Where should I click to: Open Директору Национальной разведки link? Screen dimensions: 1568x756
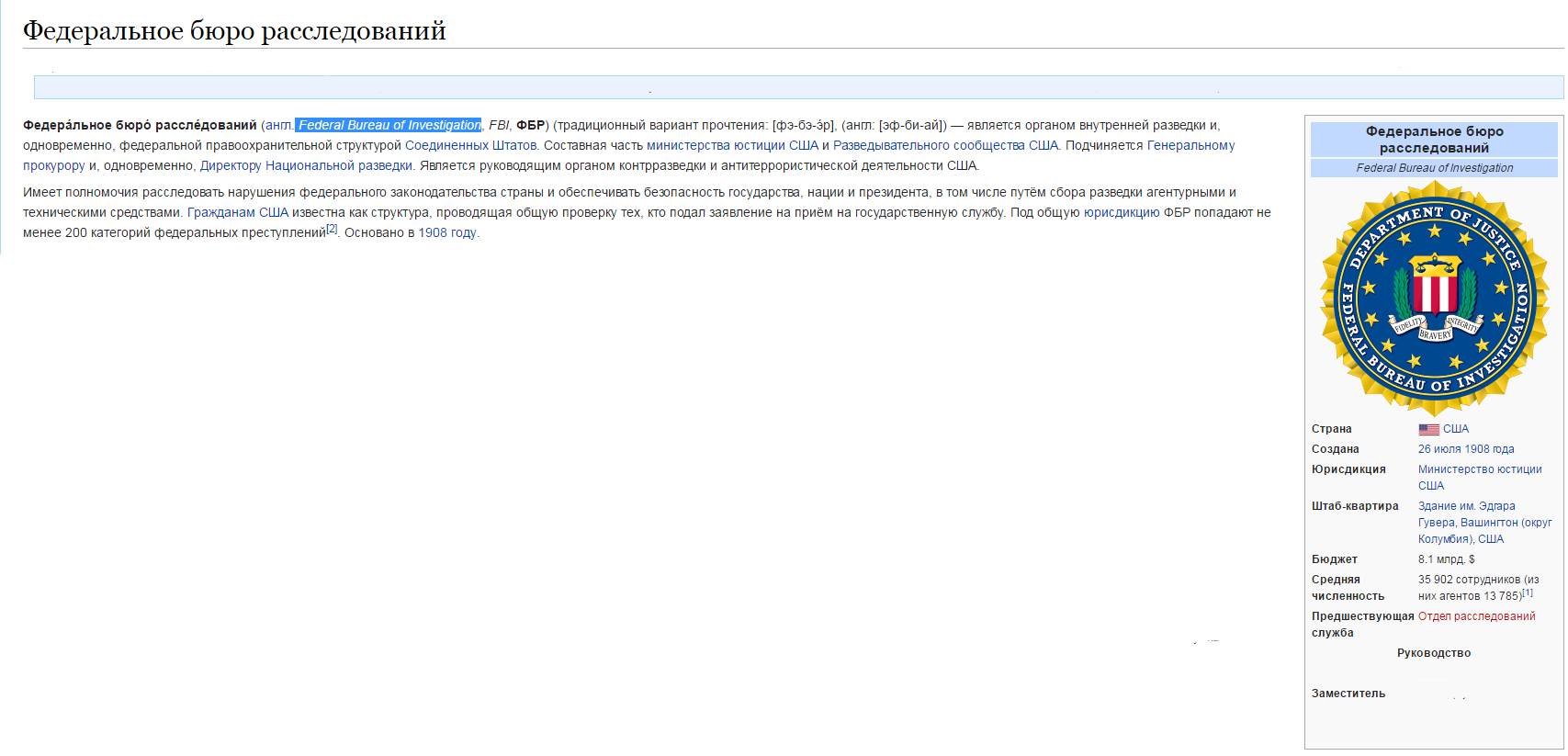(x=306, y=166)
